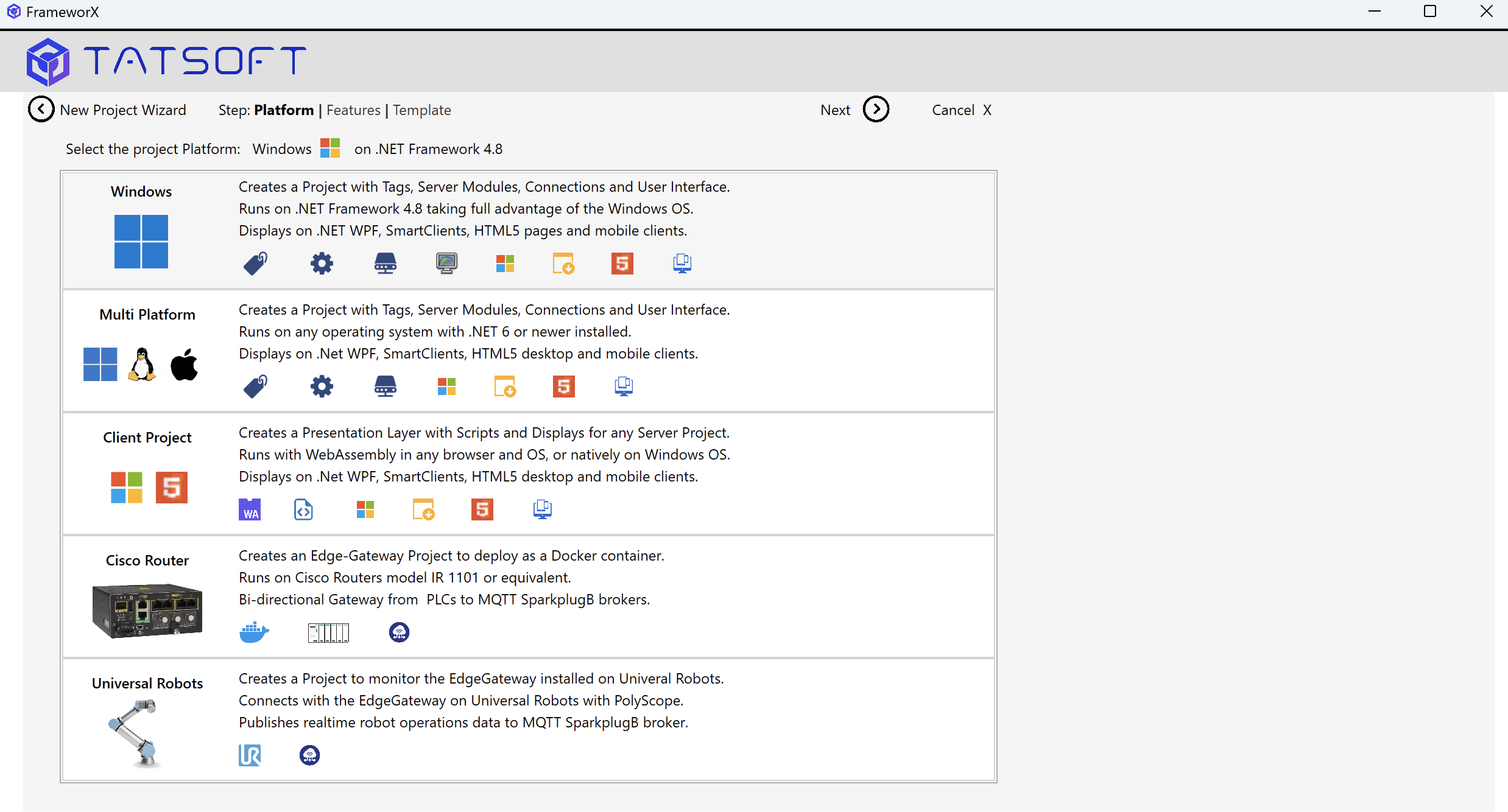Select the Client Project title
Viewport: 1508px width, 812px height.
[x=147, y=438]
